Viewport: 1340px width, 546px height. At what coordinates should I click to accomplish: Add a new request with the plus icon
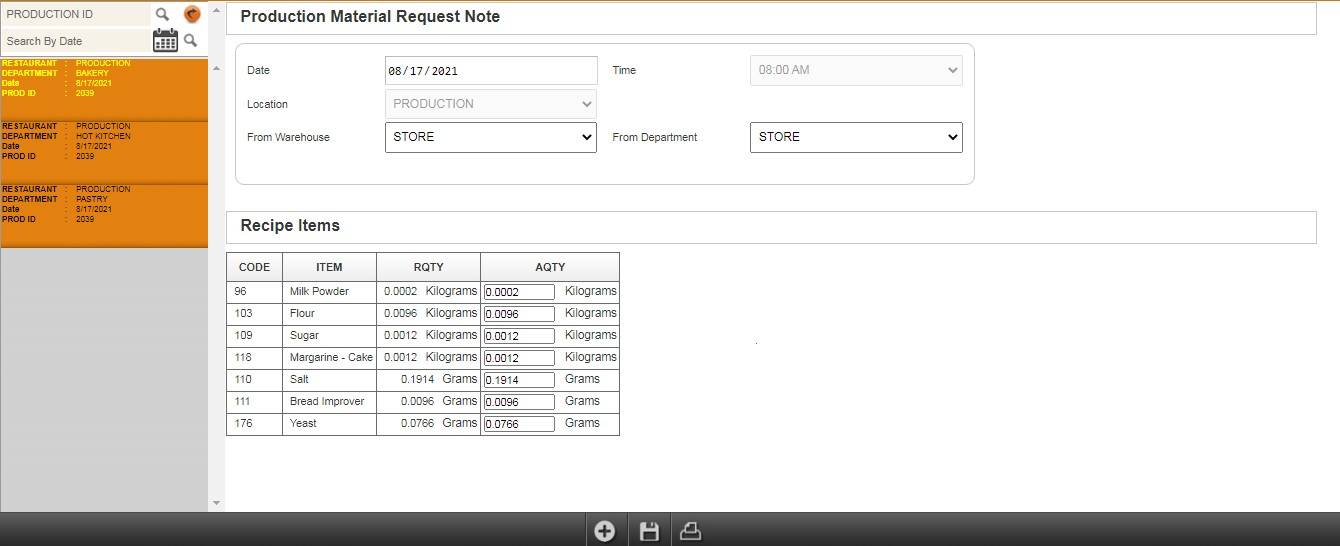point(604,531)
